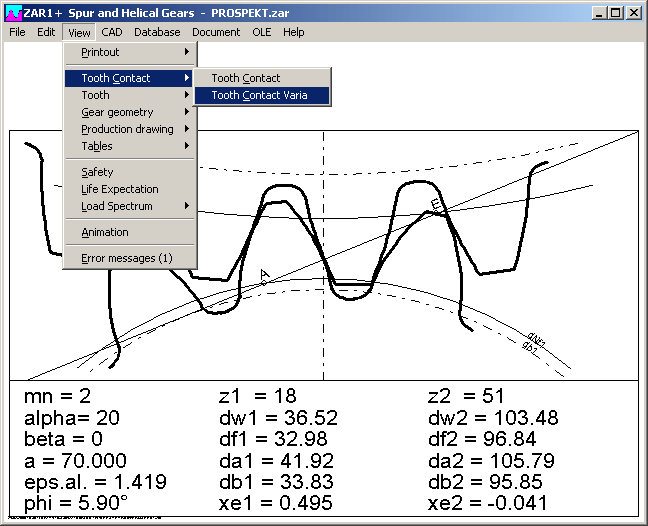This screenshot has height=526, width=648.
Task: Select Safety from View menu
Action: (97, 172)
